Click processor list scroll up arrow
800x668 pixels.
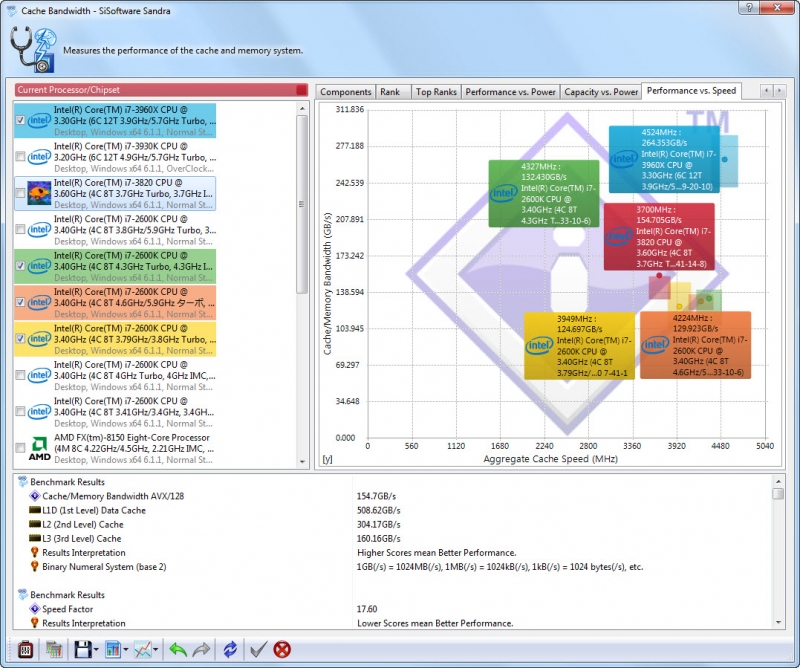(302, 108)
